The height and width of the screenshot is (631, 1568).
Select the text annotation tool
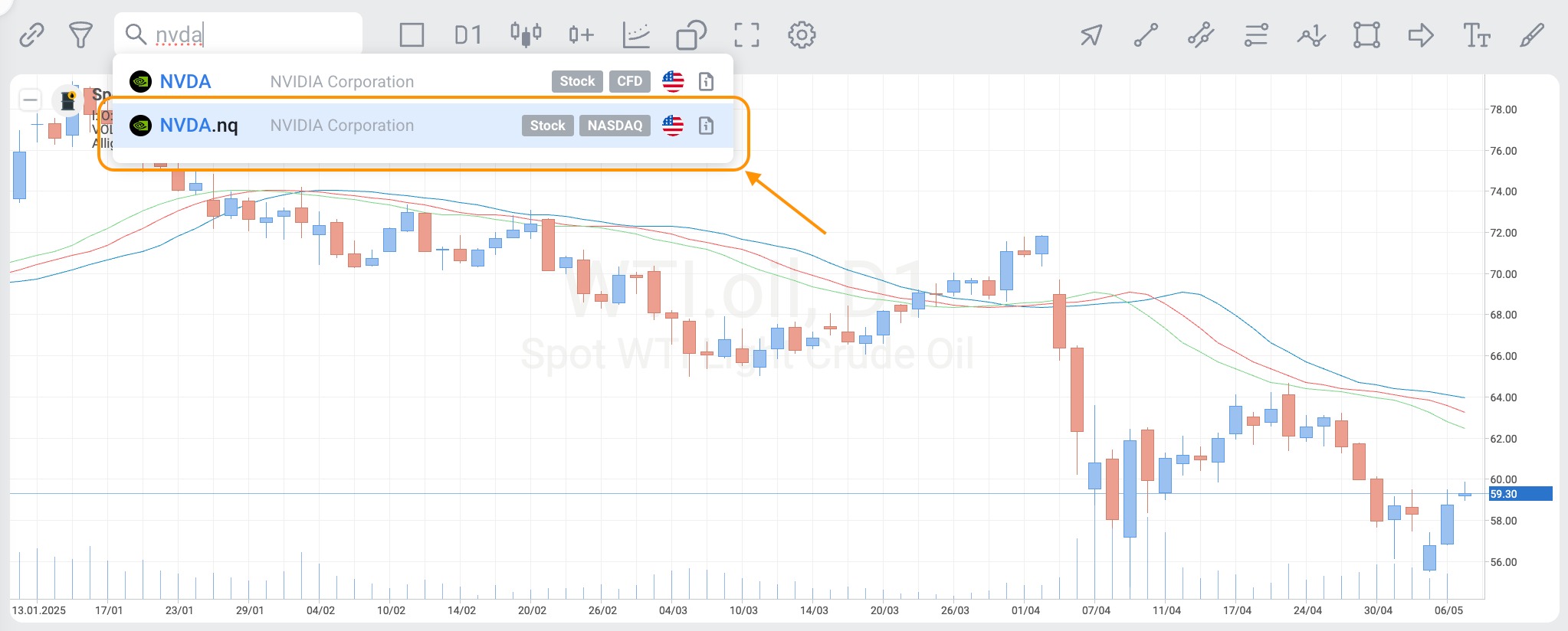[x=1477, y=34]
